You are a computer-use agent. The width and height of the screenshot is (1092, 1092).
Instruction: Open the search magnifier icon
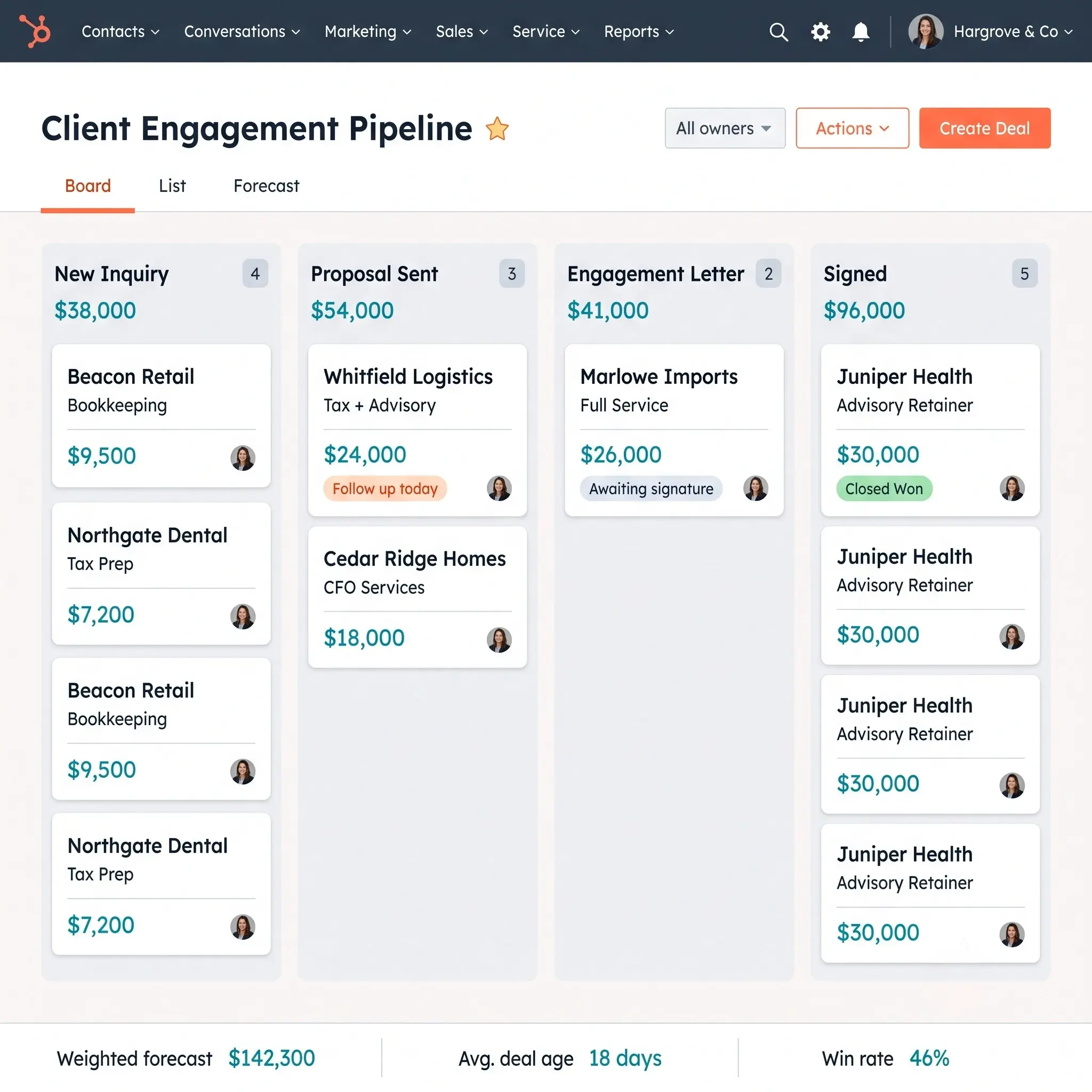click(778, 31)
